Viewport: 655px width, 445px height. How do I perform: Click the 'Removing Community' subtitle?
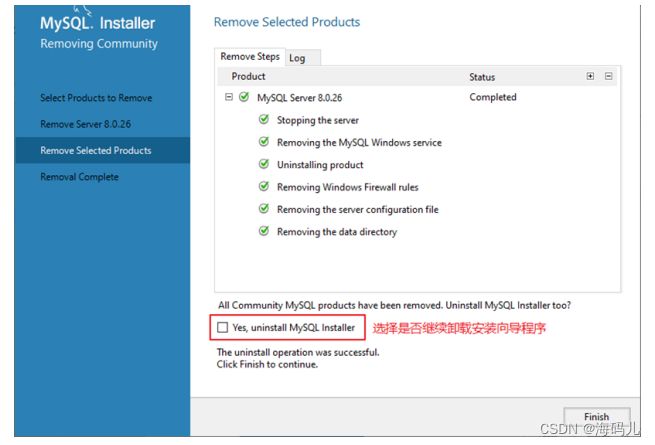point(99,44)
